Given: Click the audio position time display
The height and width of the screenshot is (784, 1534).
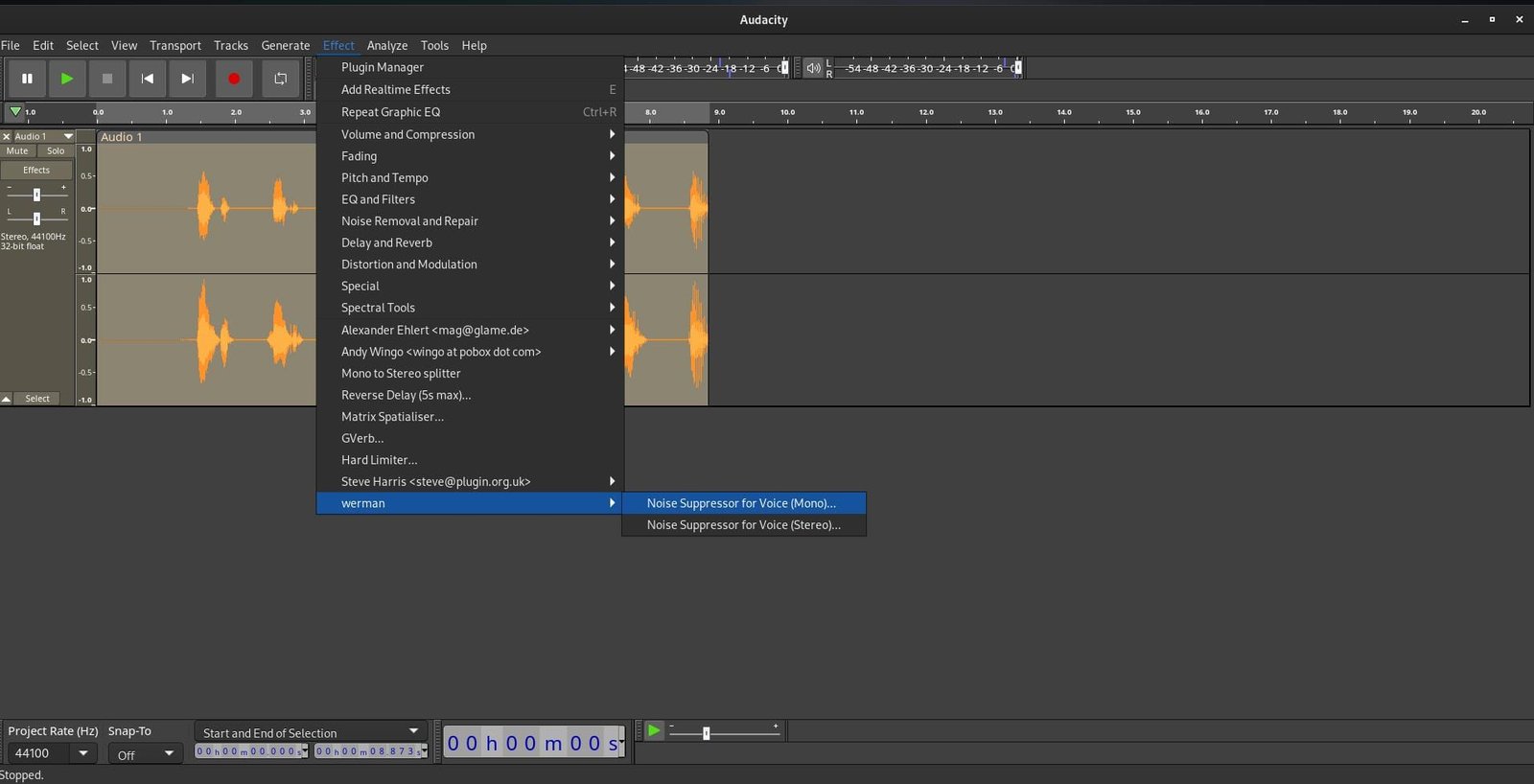Looking at the screenshot, I should tap(534, 743).
